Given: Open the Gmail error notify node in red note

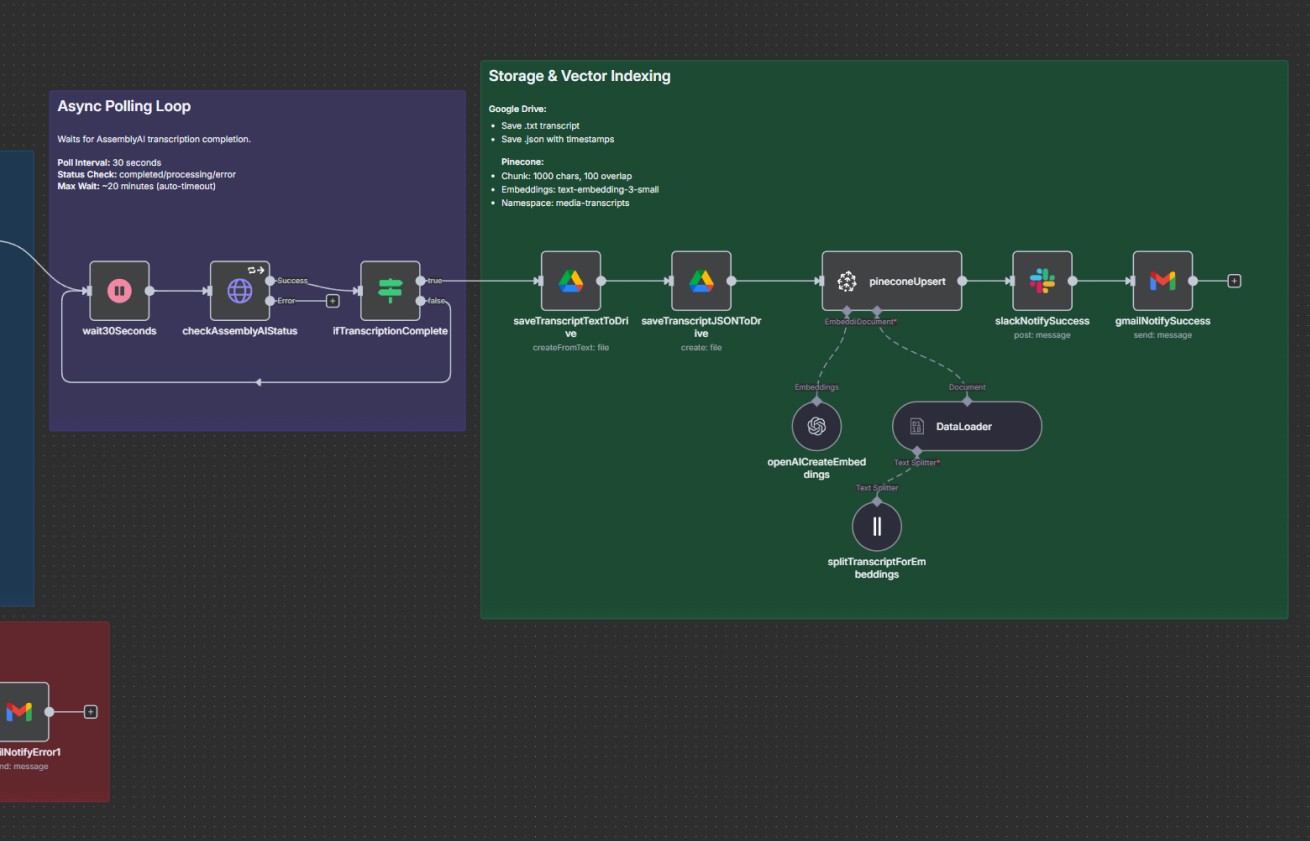Looking at the screenshot, I should pyautogui.click(x=20, y=712).
